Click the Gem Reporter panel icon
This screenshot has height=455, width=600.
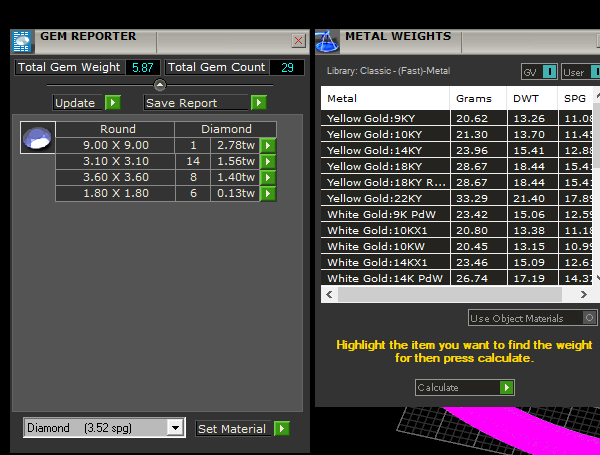coord(22,40)
